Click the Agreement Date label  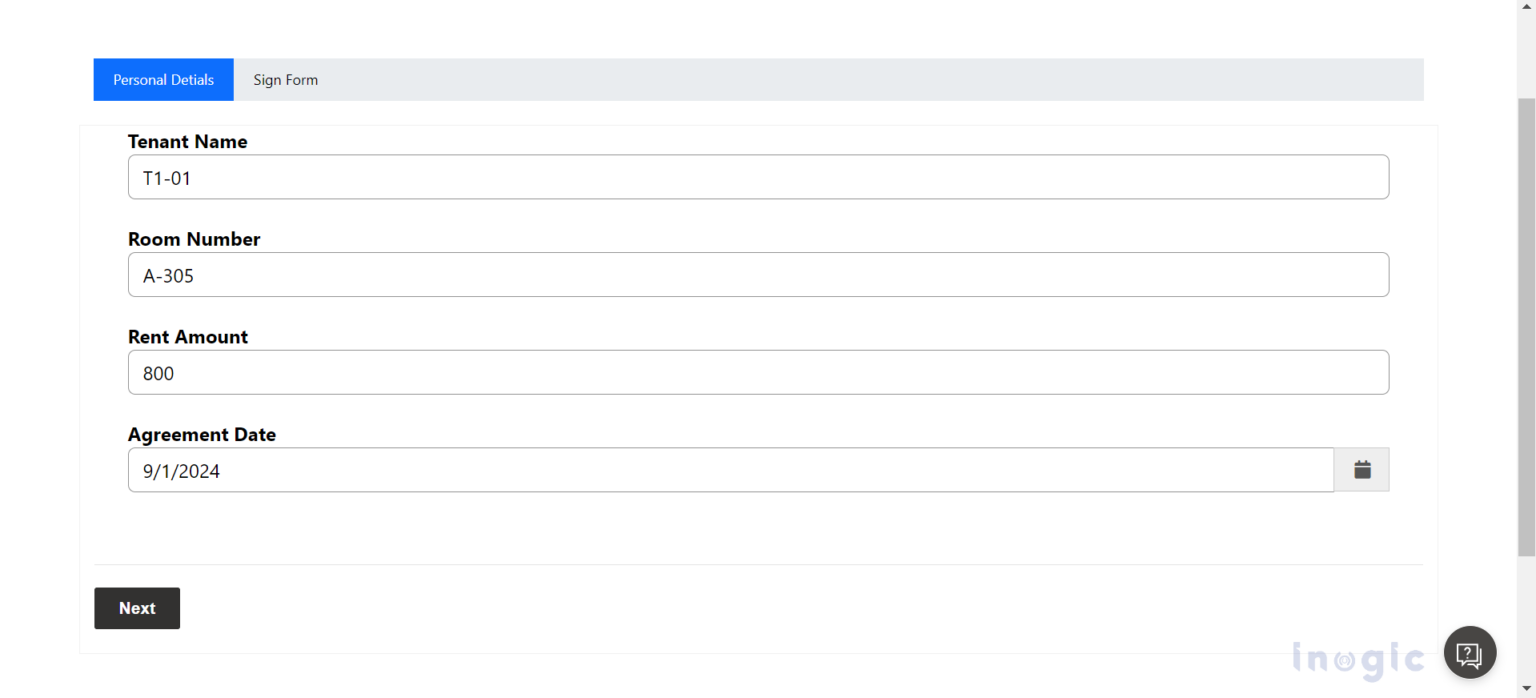202,435
